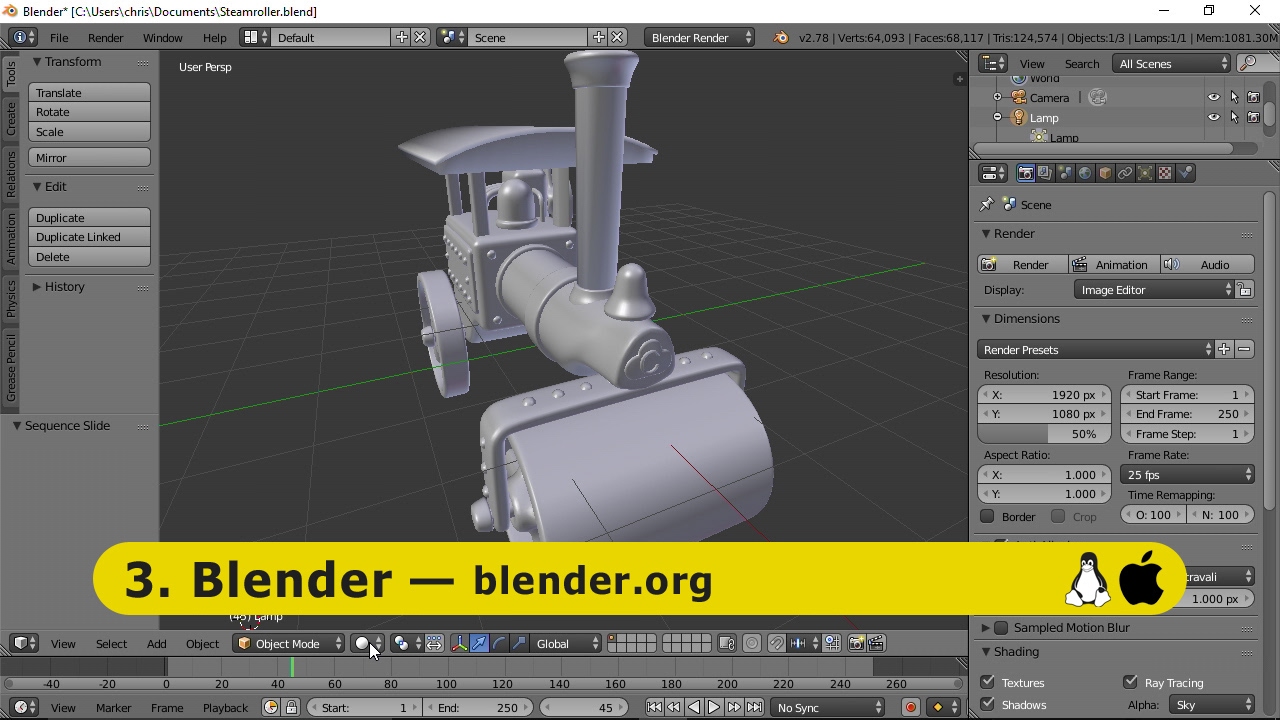The image size is (1280, 720).
Task: Open the Render Presets dropdown
Action: 1096,349
